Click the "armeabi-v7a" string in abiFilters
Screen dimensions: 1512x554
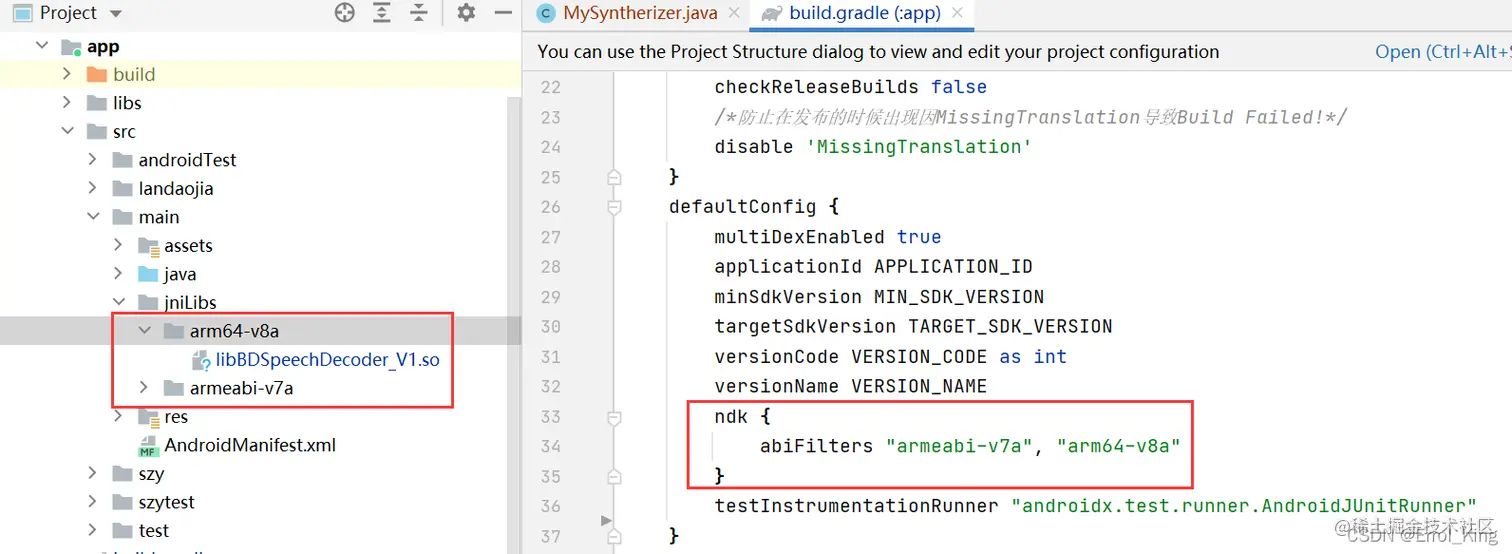pyautogui.click(x=959, y=446)
